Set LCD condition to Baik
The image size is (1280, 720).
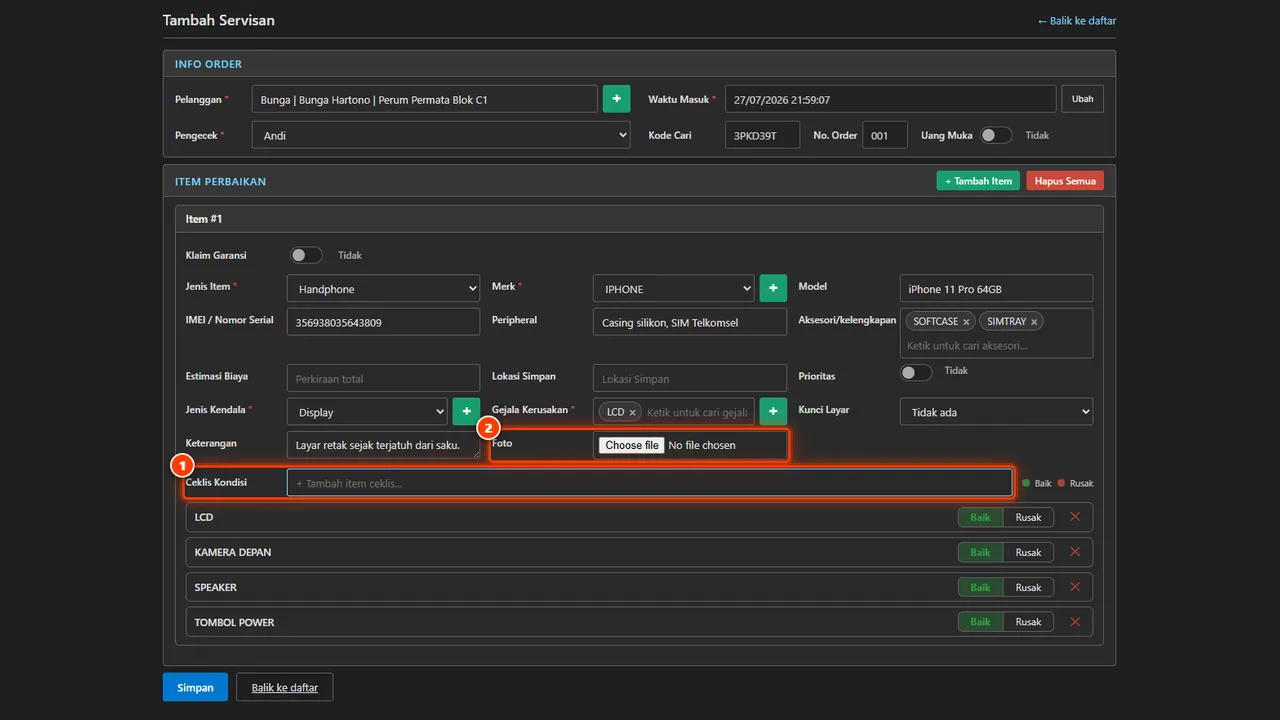click(x=980, y=517)
